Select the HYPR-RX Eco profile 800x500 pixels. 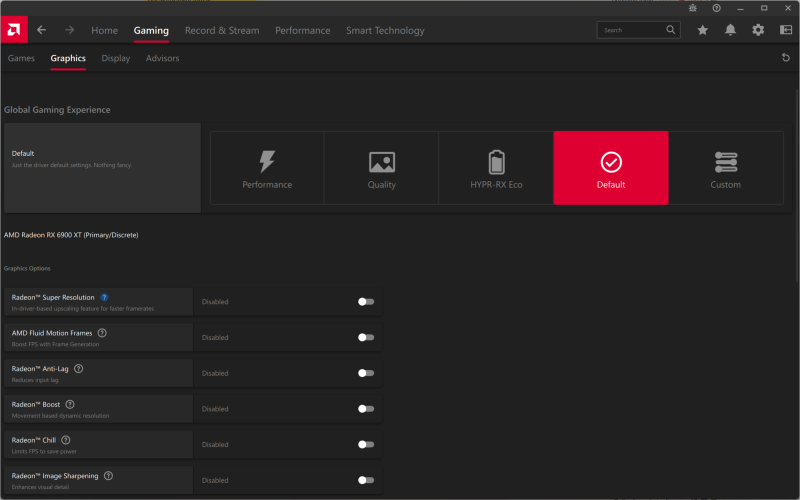pos(496,168)
